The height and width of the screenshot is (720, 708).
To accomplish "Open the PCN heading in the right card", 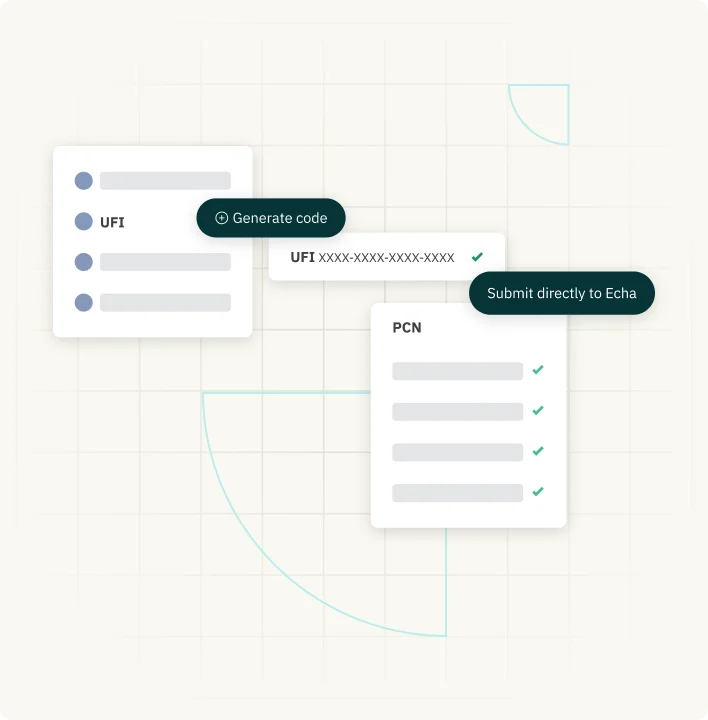I will click(x=407, y=328).
